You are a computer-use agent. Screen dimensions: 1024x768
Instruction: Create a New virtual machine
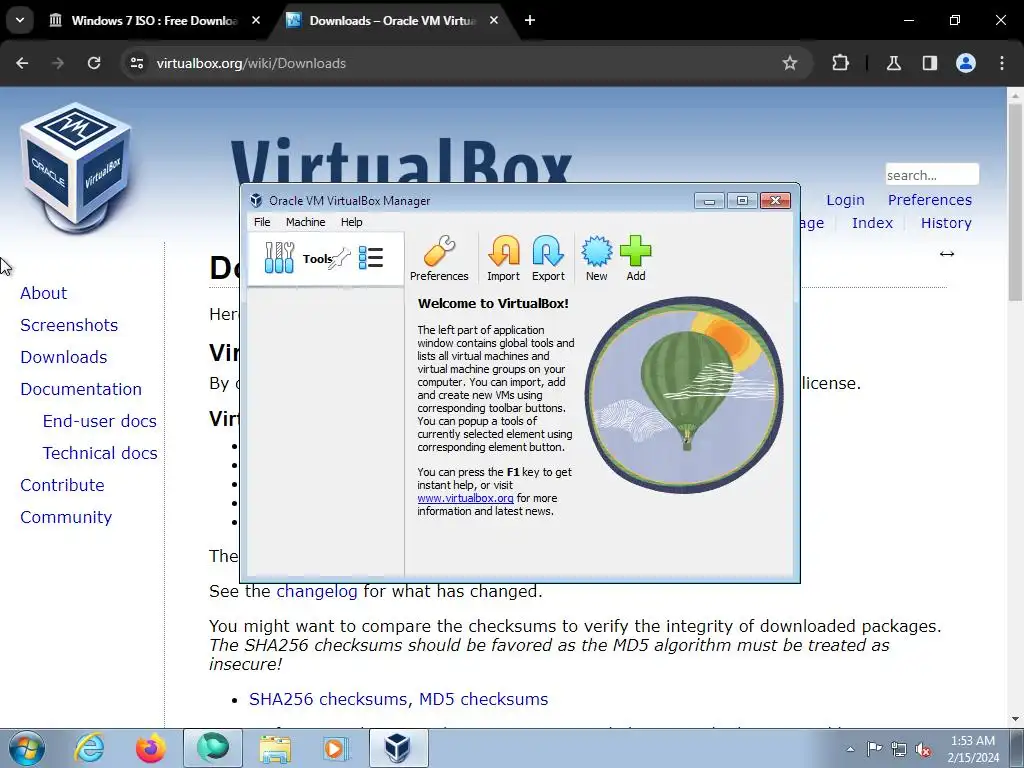pos(596,259)
